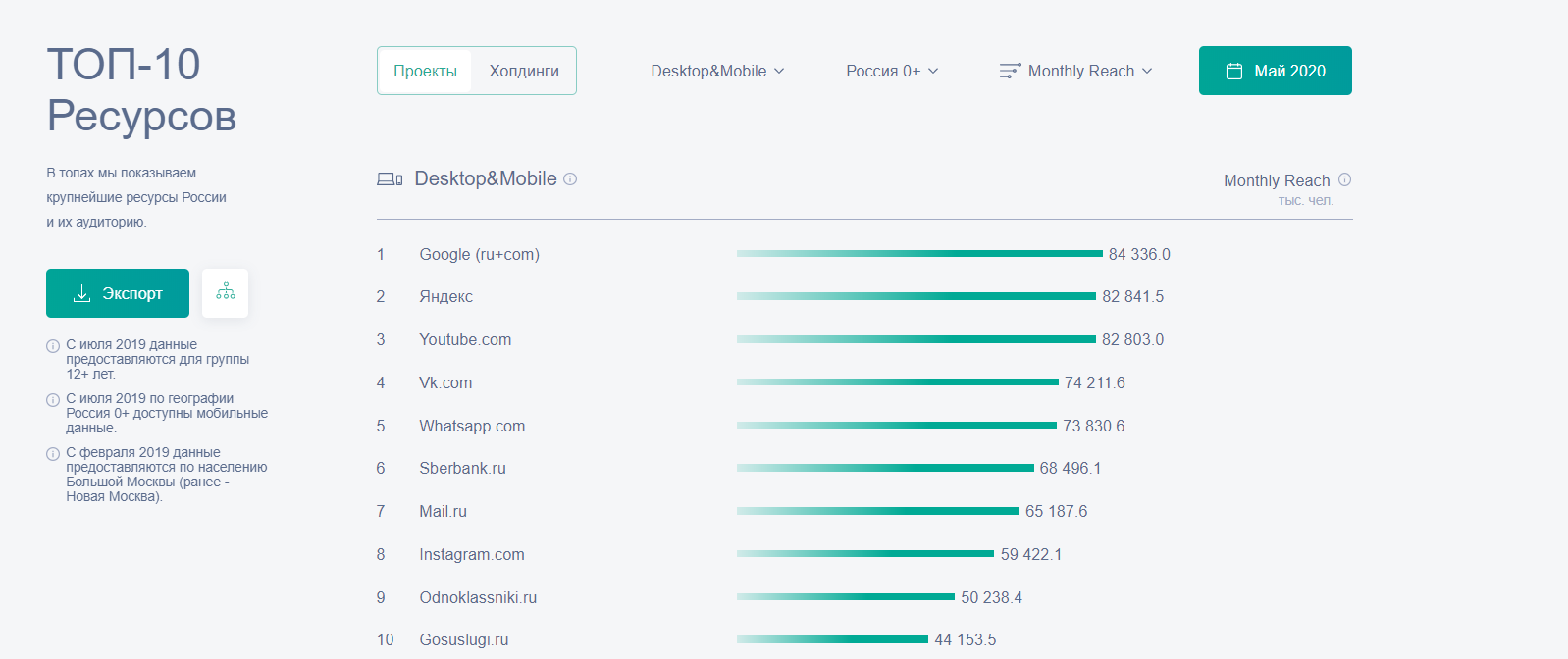1568x659 pixels.
Task: Click the Gosuslugi.ru list entry
Action: point(463,639)
